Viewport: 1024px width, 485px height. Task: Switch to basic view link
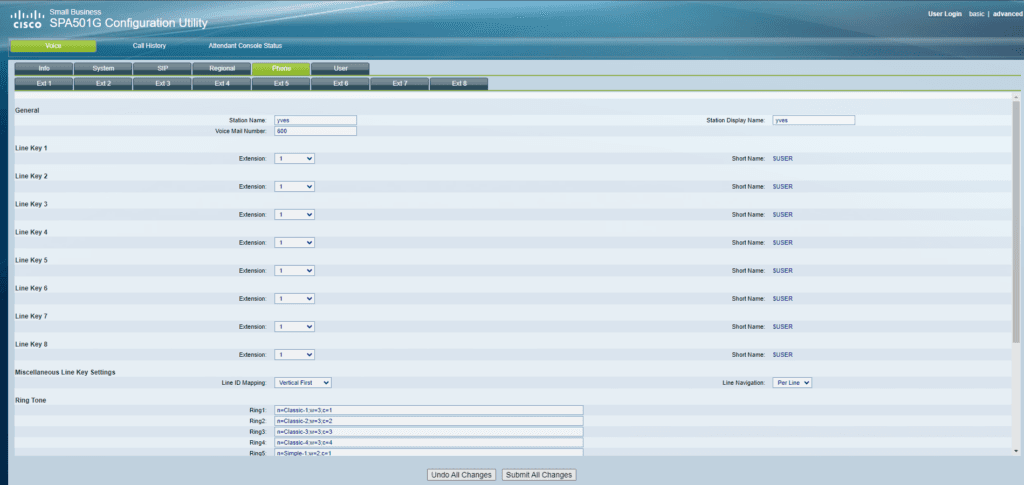(x=976, y=14)
